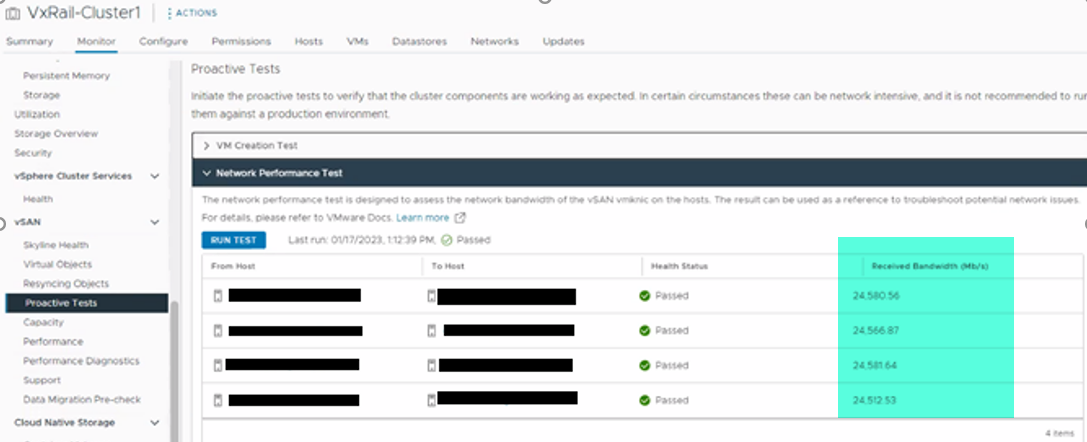1087x442 pixels.
Task: Select Persistent Memory in sidebar
Action: (67, 76)
